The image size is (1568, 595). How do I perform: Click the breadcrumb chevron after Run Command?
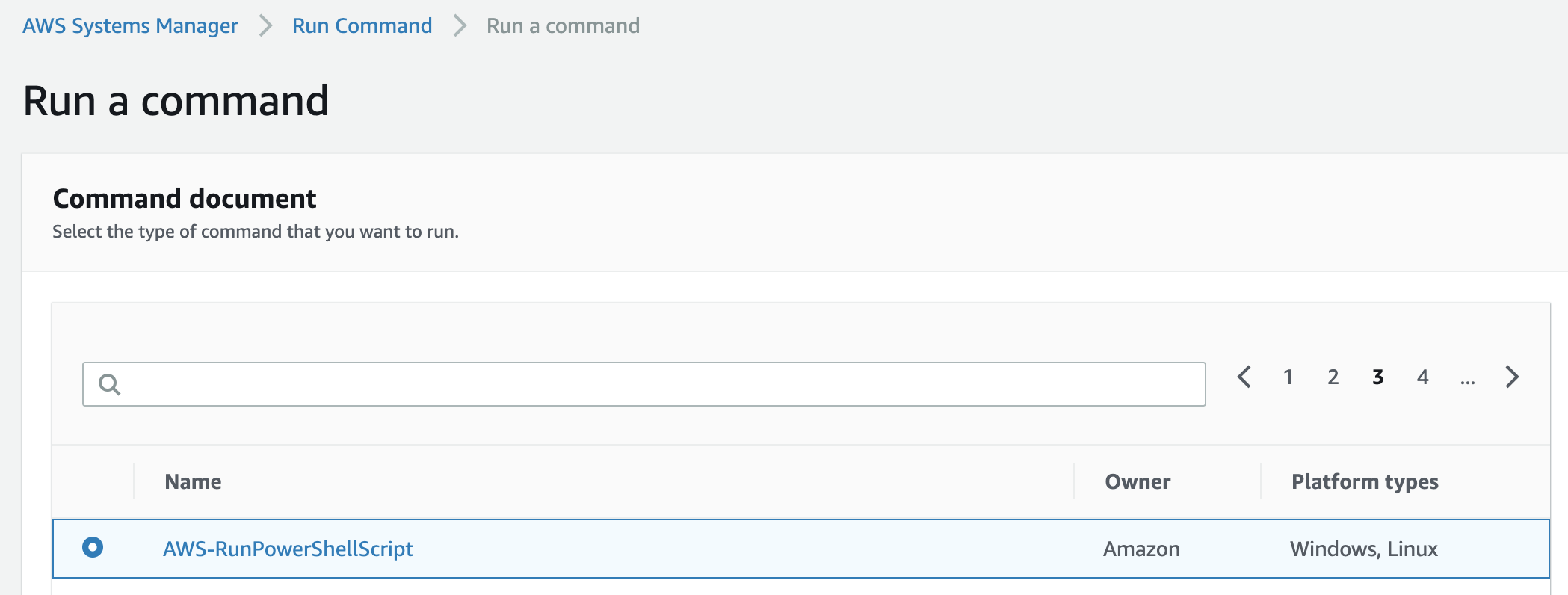click(x=460, y=26)
